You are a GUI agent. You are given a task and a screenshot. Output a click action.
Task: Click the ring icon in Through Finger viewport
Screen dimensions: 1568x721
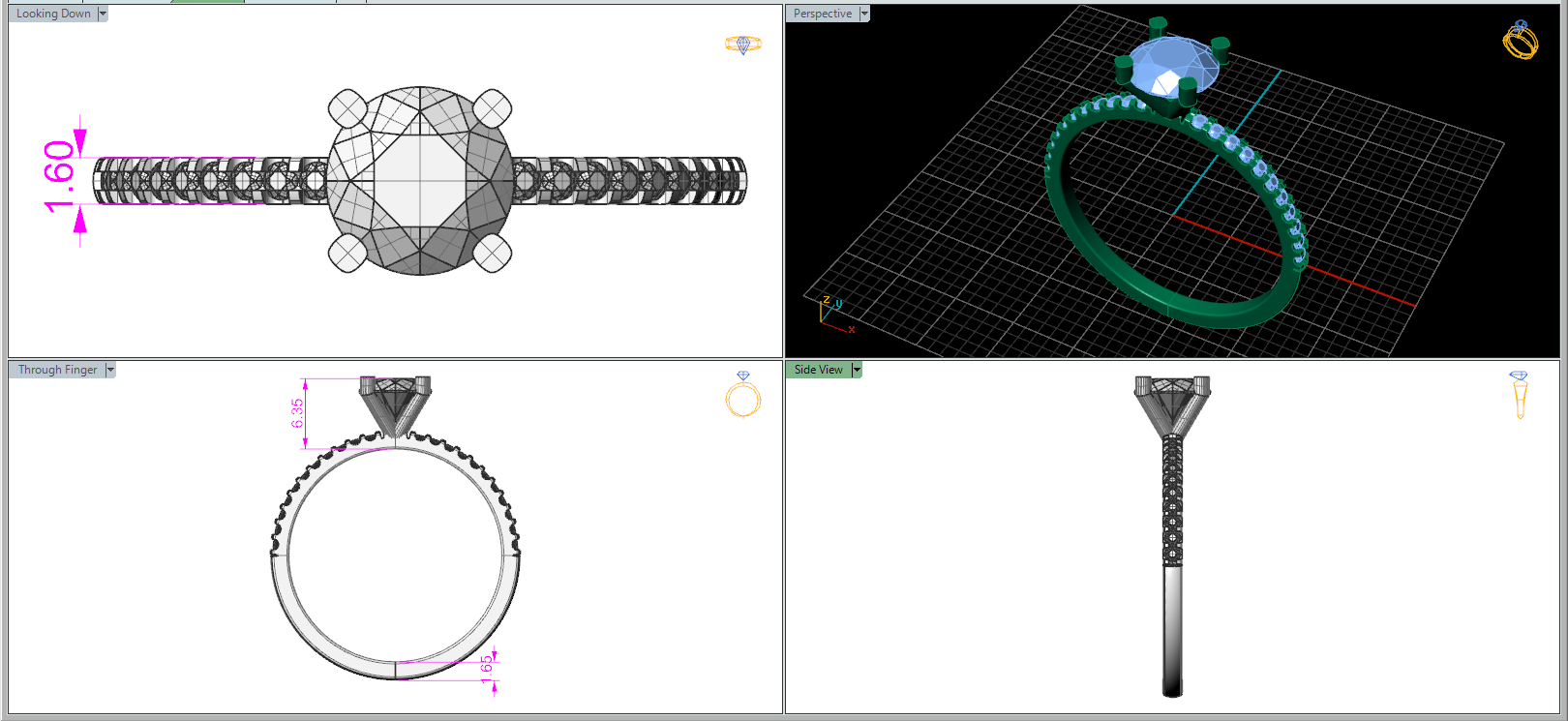click(743, 395)
